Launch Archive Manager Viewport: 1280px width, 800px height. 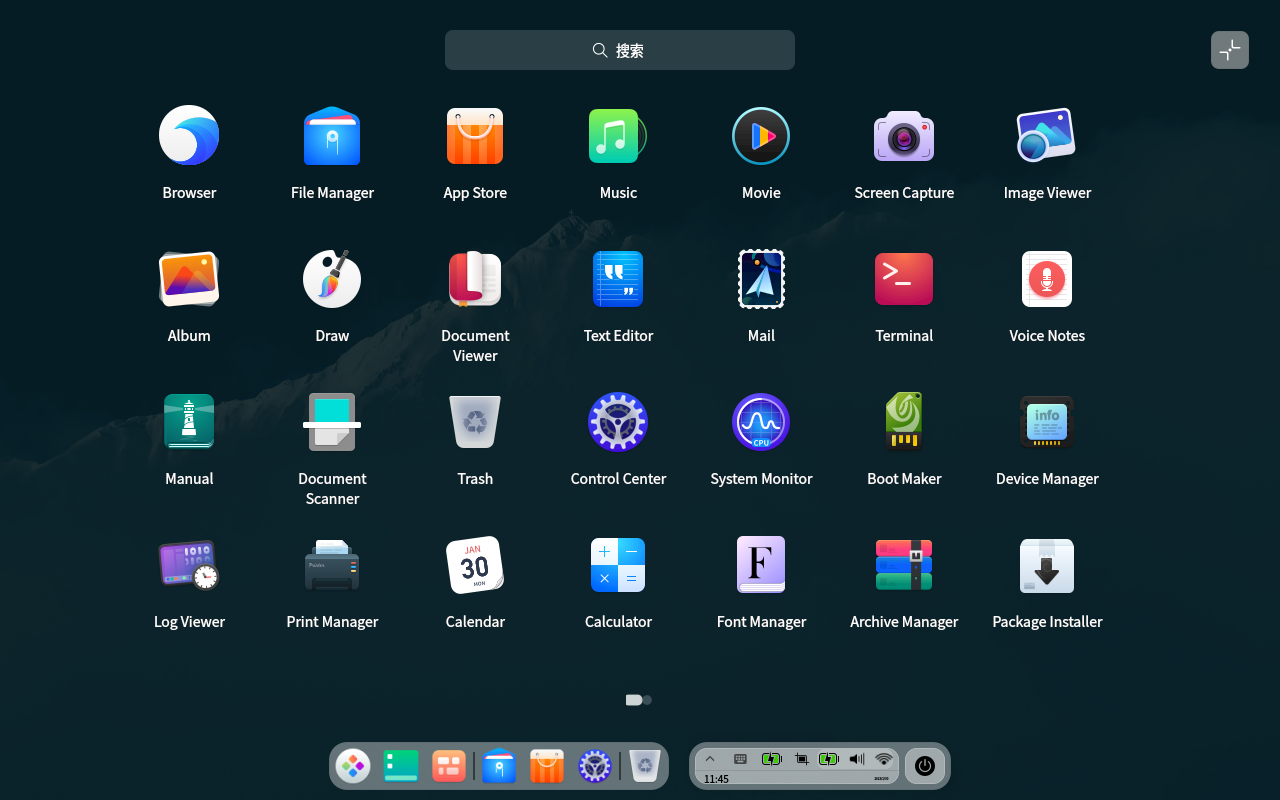click(x=904, y=565)
